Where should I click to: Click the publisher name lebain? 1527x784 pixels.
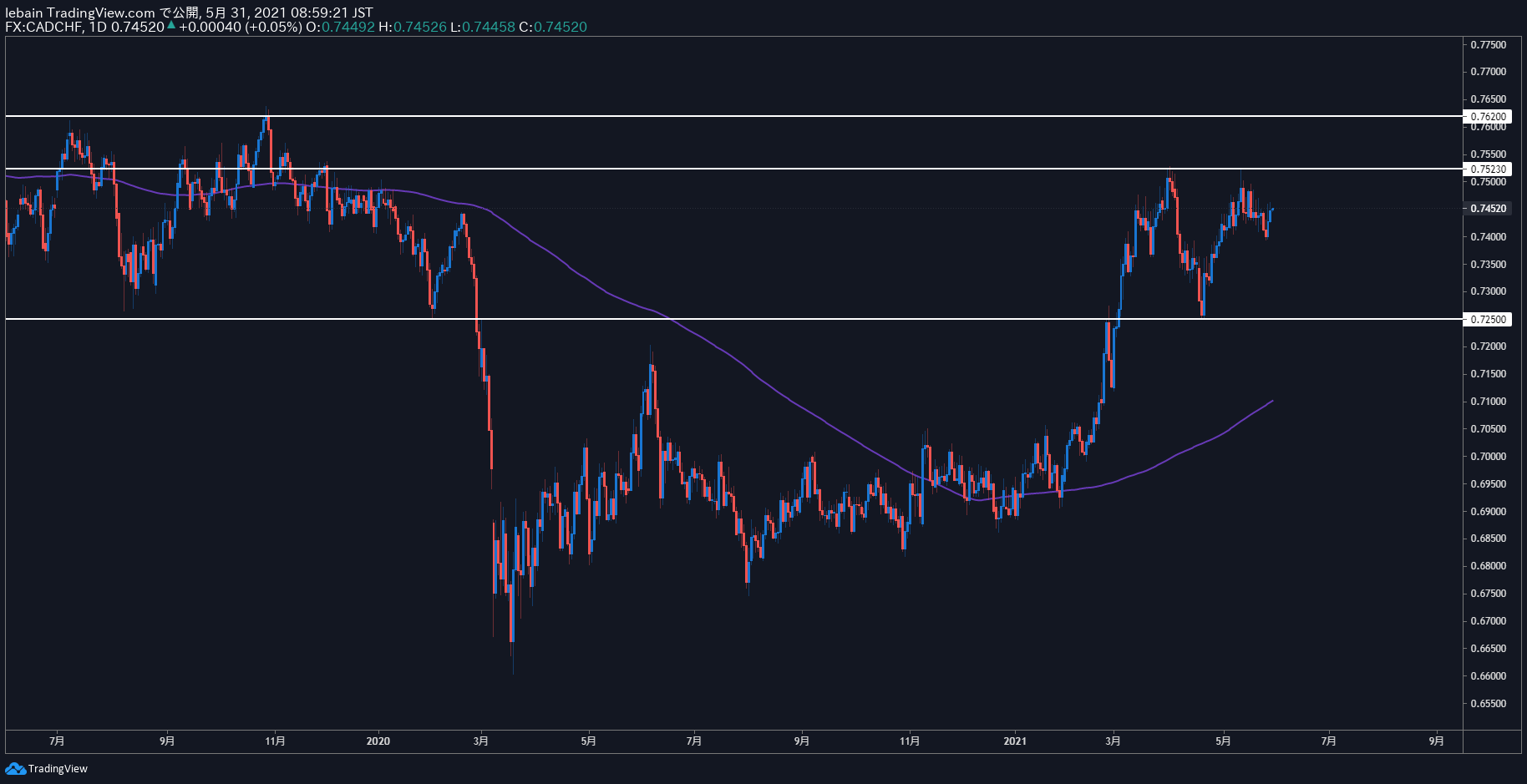(23, 13)
